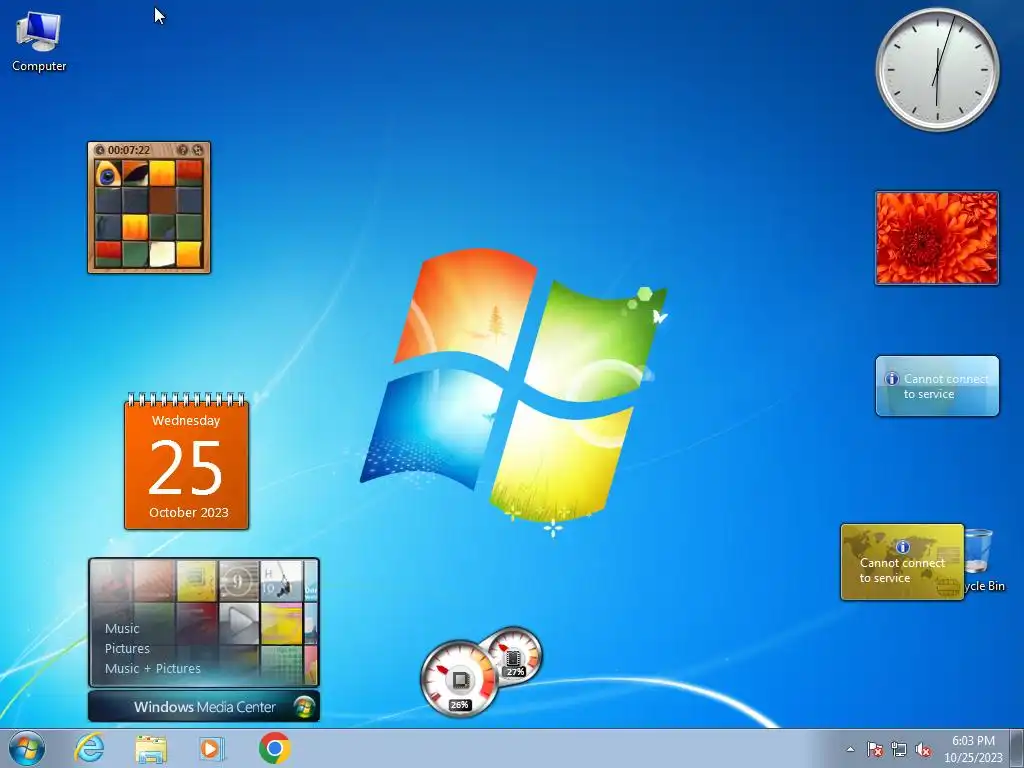Open the Recycle Bin desktop icon
This screenshot has width=1024, height=768.
[x=980, y=560]
